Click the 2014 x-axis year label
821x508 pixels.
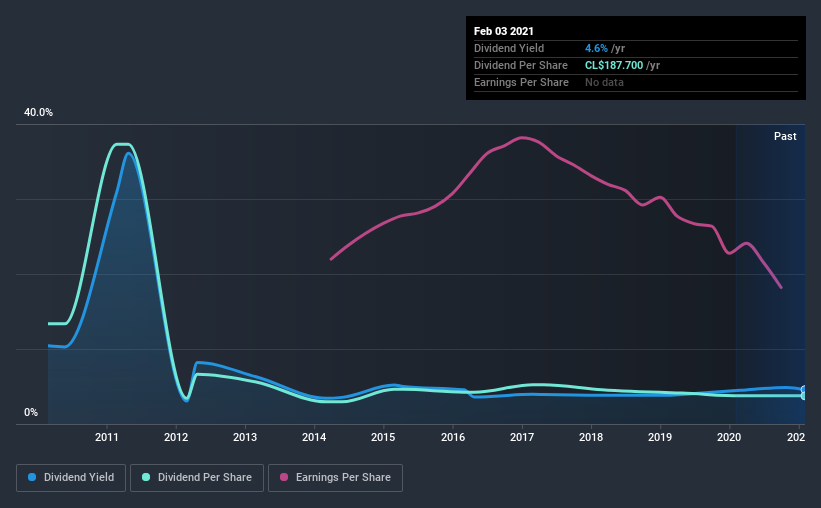click(314, 437)
